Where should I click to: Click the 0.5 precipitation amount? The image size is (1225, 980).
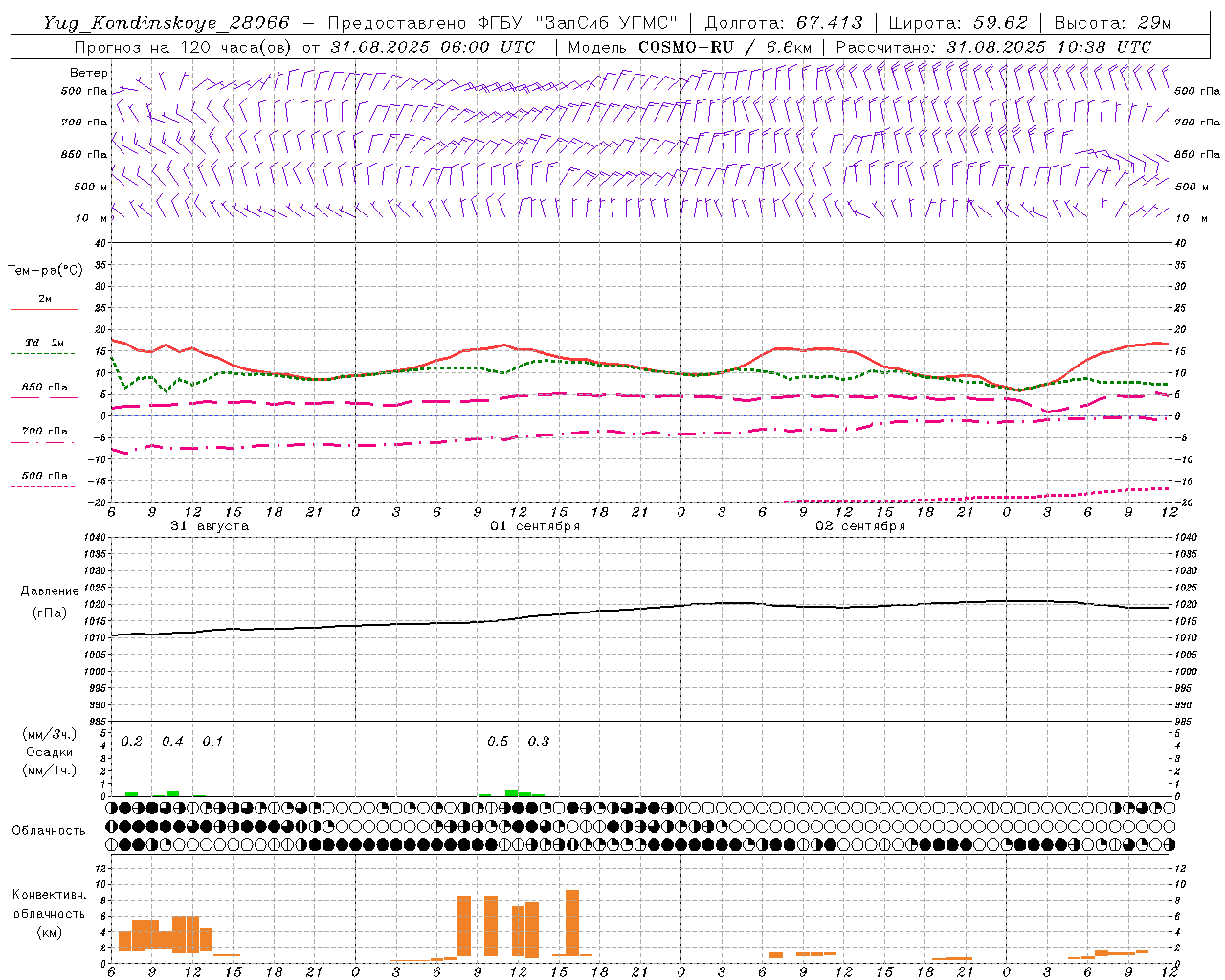[498, 741]
